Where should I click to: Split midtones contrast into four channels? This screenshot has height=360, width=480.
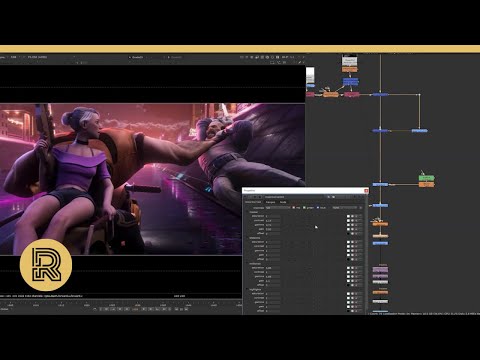click(x=356, y=272)
